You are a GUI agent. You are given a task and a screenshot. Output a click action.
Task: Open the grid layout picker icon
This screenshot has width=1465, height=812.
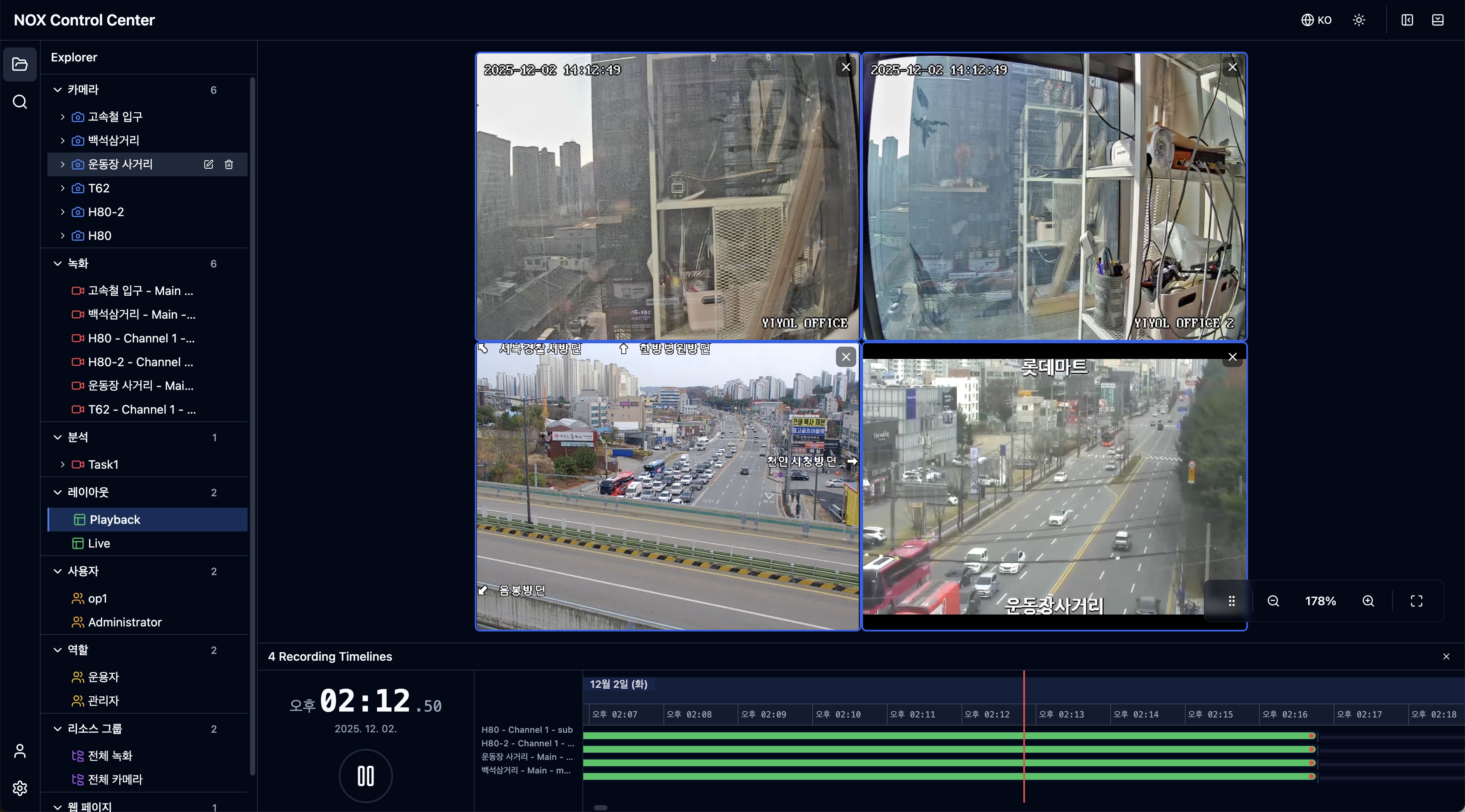[1232, 601]
